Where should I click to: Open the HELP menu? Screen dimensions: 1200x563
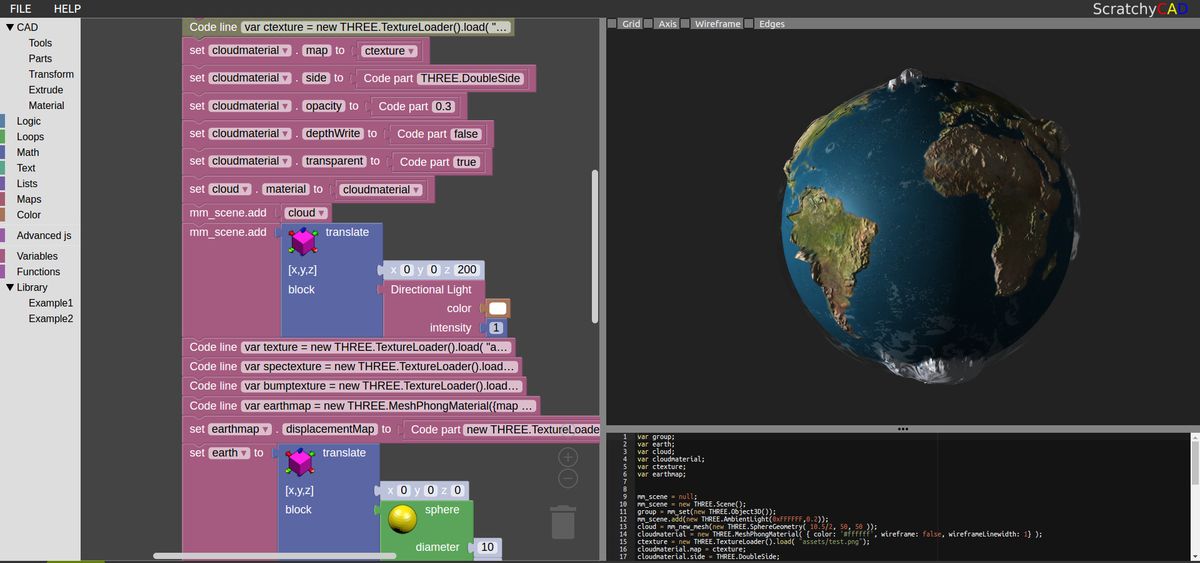pos(67,9)
